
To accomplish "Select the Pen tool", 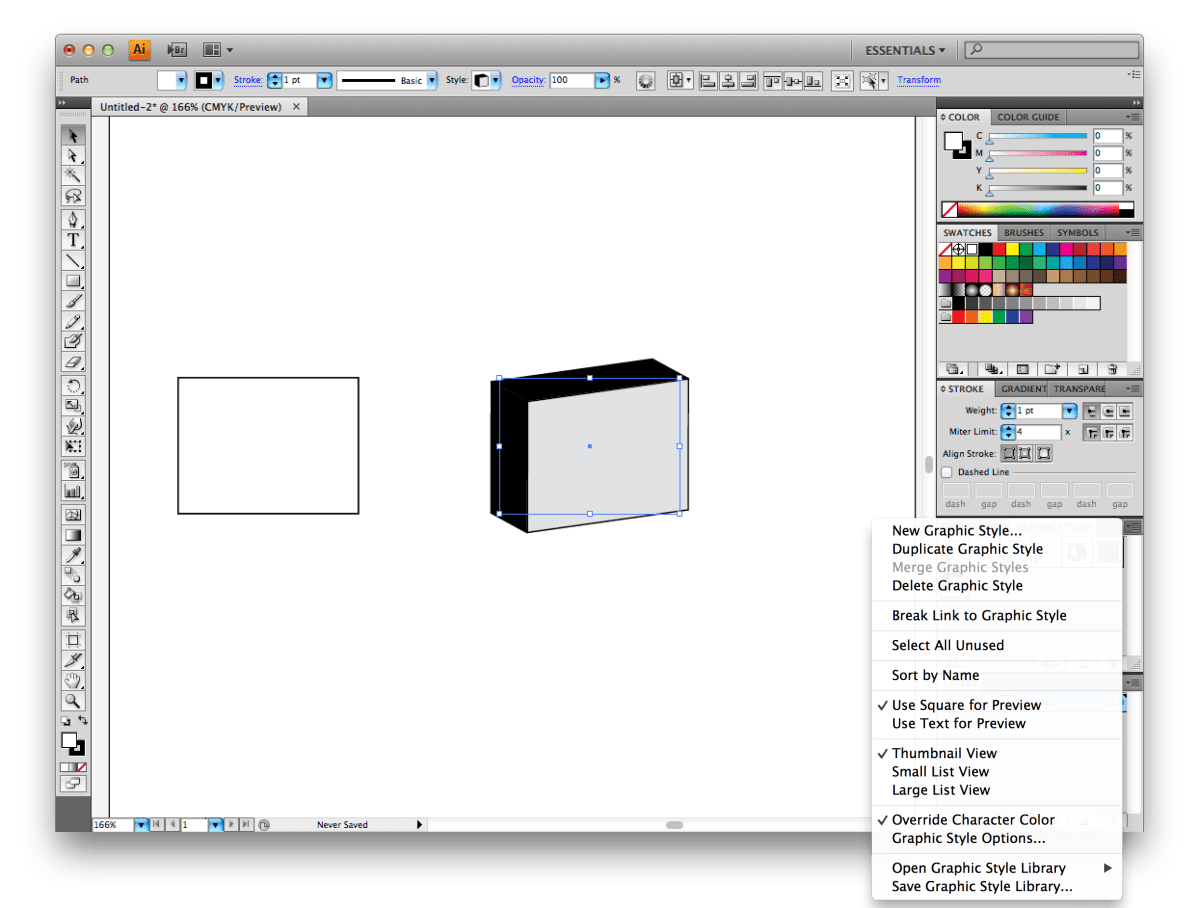I will (x=73, y=220).
